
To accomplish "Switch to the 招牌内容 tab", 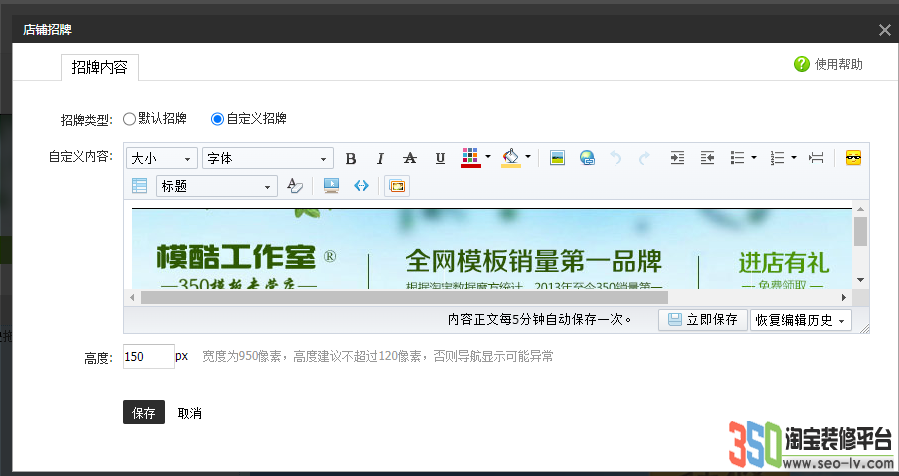I will [x=100, y=68].
